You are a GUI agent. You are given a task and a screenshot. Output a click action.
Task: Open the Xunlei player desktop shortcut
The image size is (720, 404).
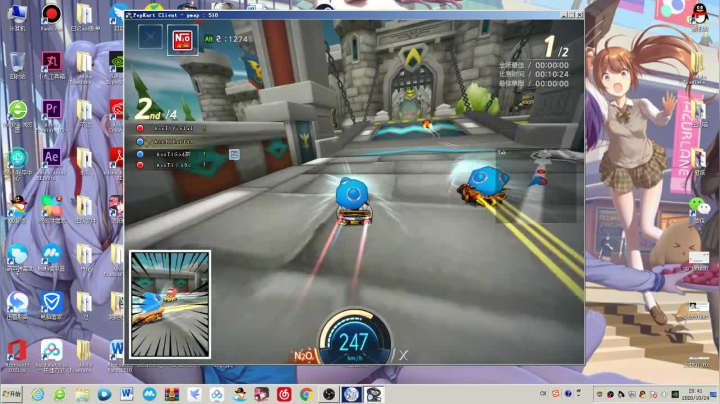point(17,306)
